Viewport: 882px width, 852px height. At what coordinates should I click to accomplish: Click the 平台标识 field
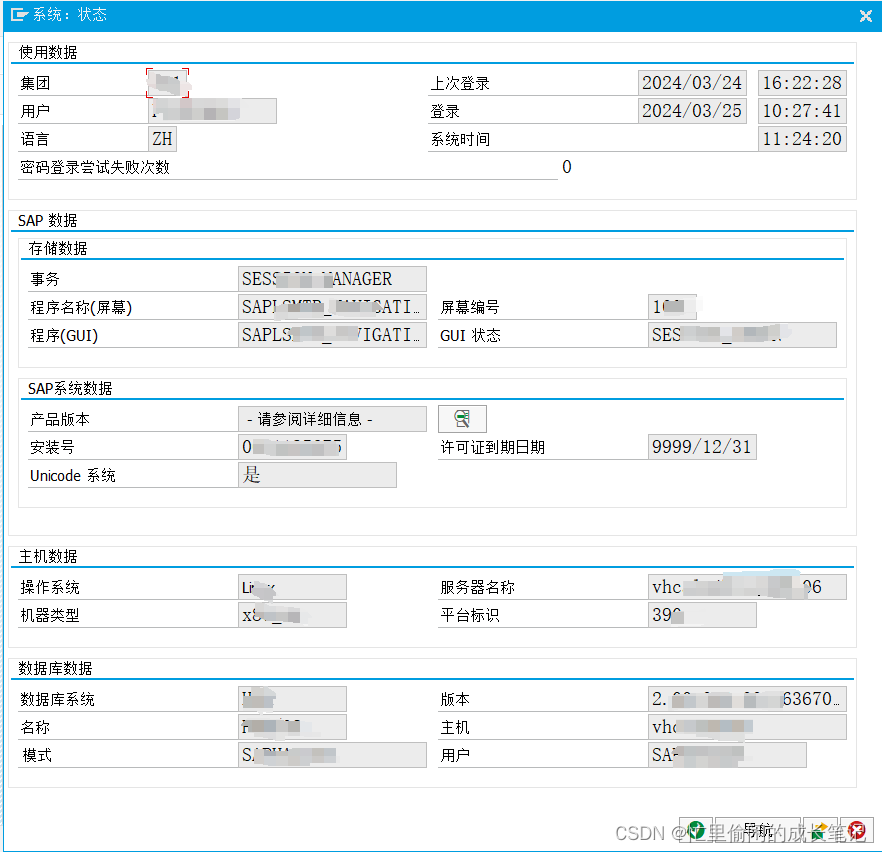point(702,615)
